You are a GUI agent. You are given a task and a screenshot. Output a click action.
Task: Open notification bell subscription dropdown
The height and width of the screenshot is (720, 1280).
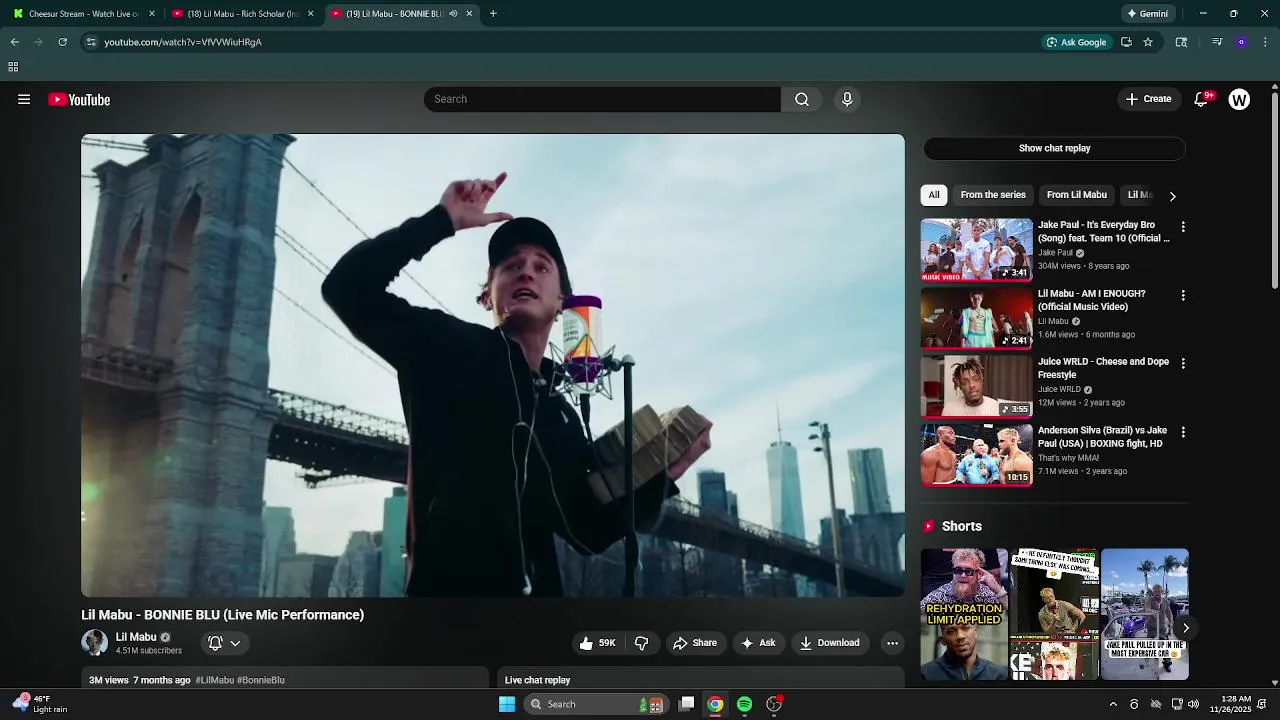[224, 643]
